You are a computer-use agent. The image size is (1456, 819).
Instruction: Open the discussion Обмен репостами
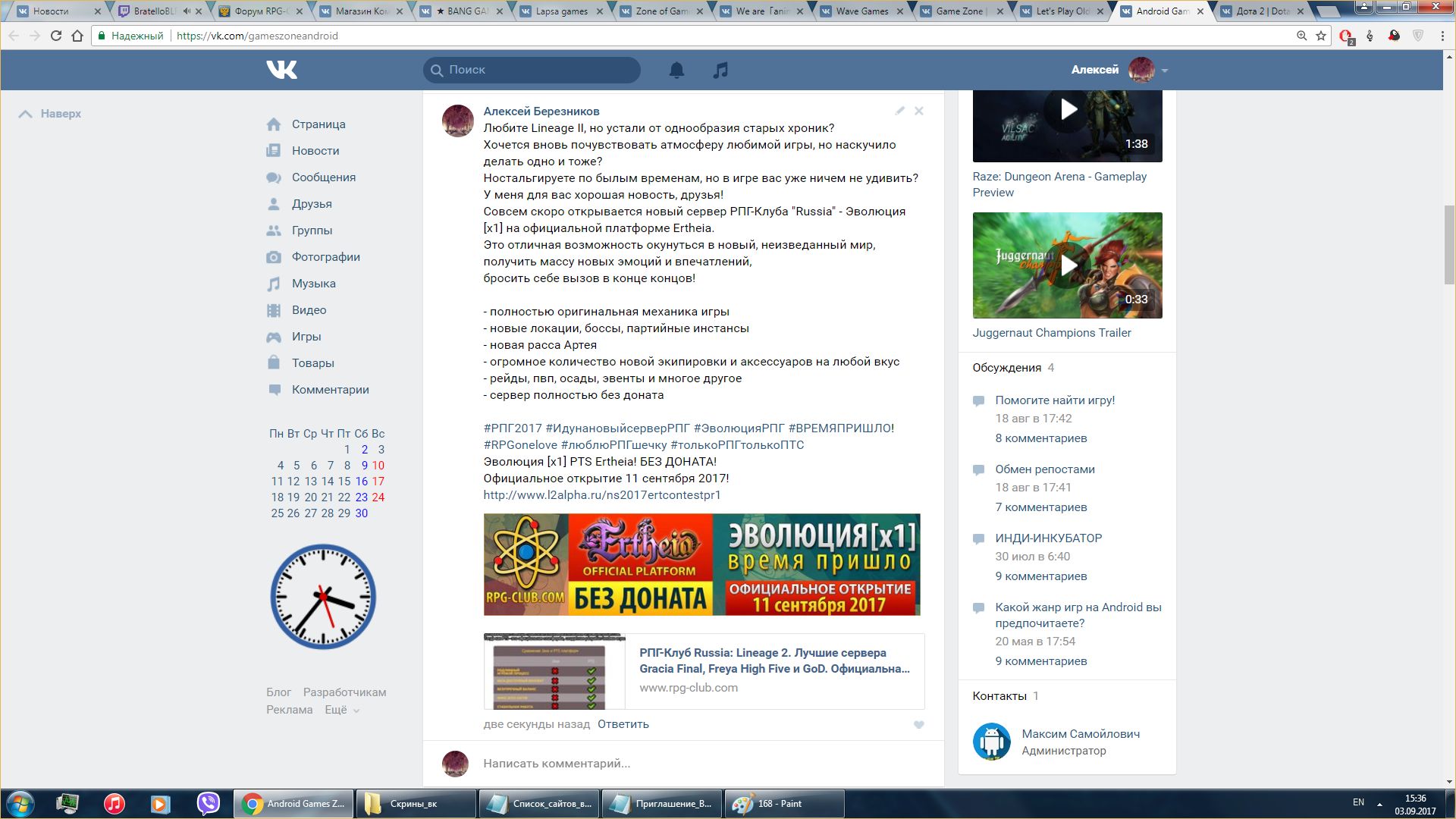1045,469
